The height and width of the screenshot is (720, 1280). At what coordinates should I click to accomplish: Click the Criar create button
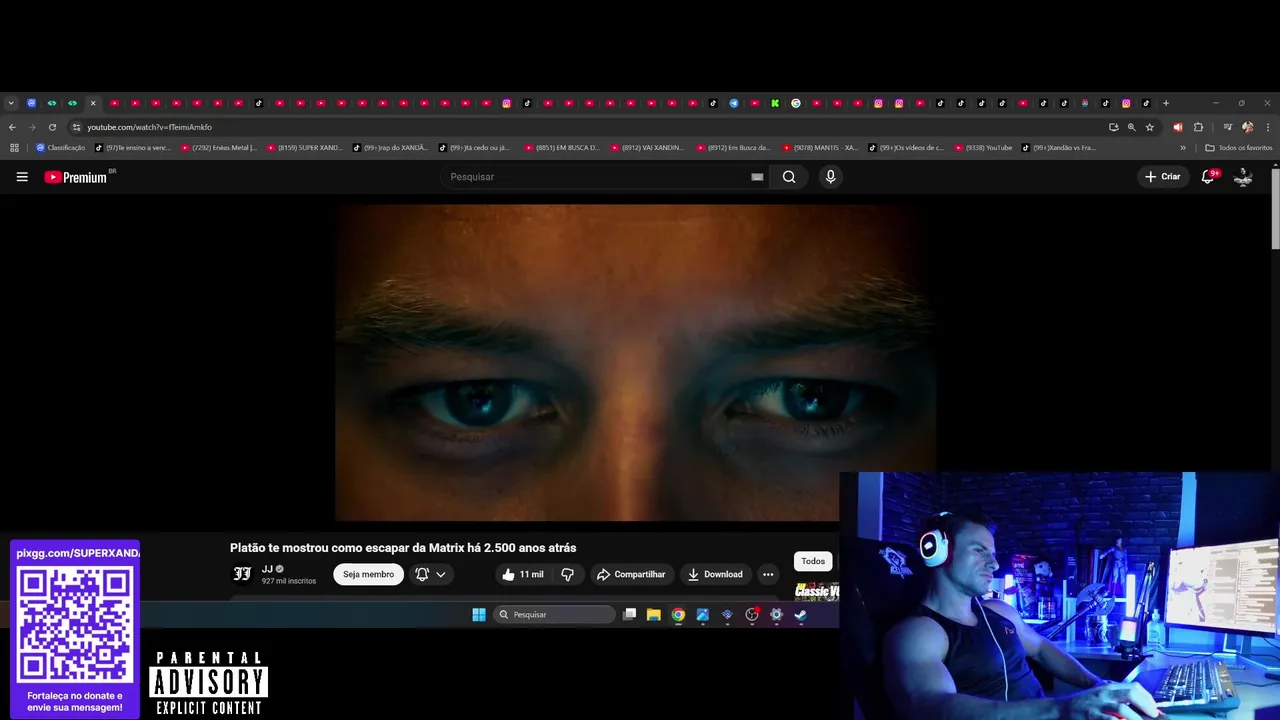pos(1163,176)
